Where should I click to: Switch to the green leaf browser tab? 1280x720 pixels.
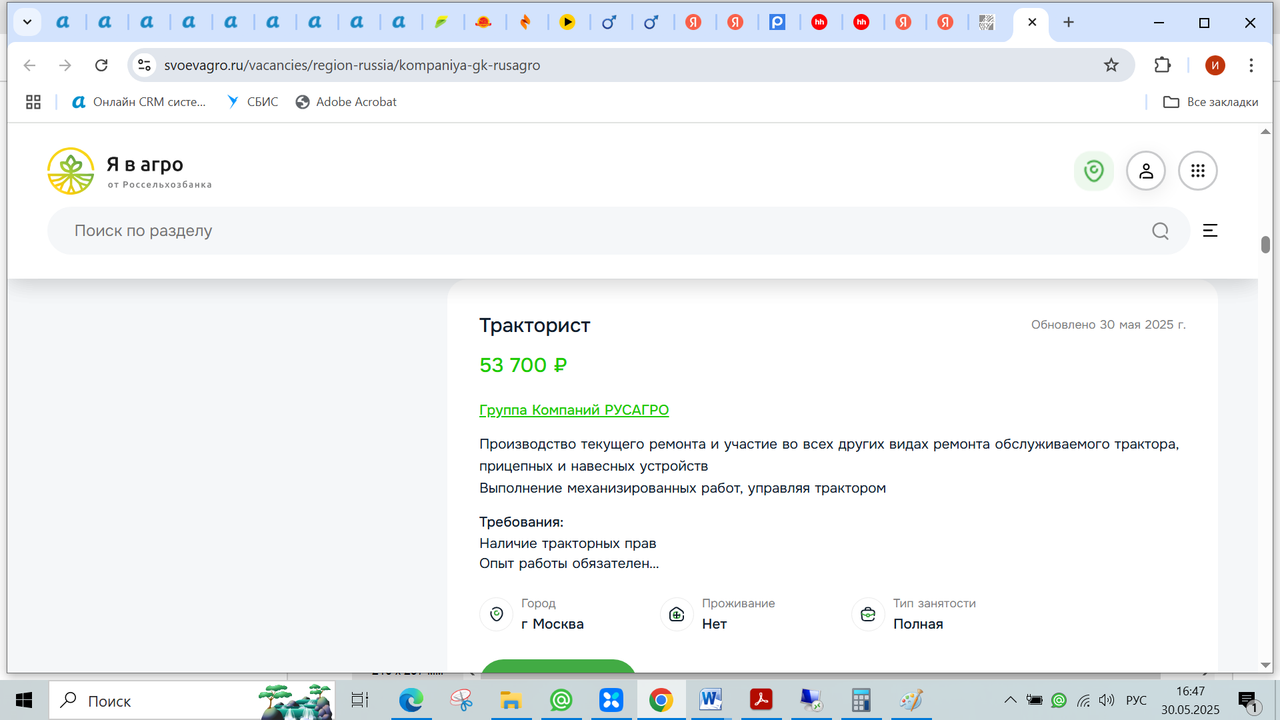click(x=441, y=22)
